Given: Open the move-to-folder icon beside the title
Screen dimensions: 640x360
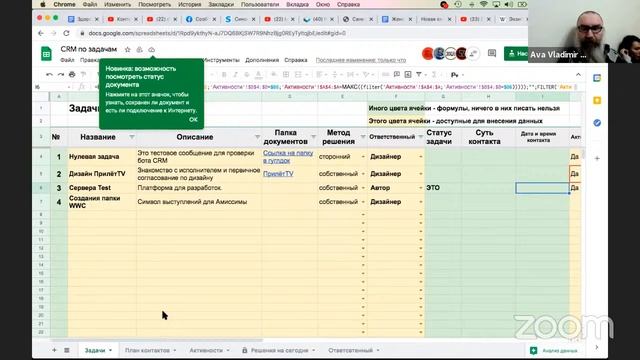Looking at the screenshot, I should pos(140,49).
